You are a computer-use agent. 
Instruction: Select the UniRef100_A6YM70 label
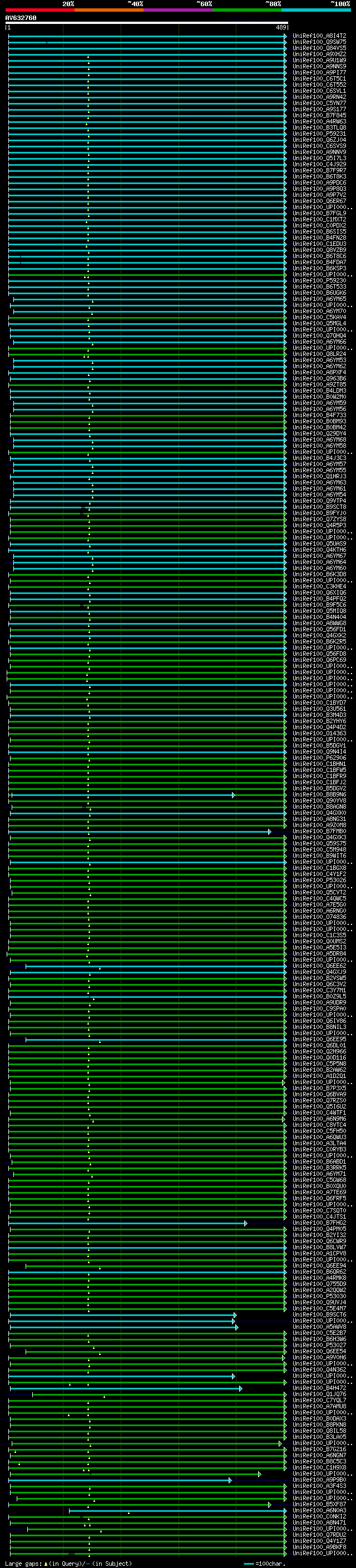point(319,311)
